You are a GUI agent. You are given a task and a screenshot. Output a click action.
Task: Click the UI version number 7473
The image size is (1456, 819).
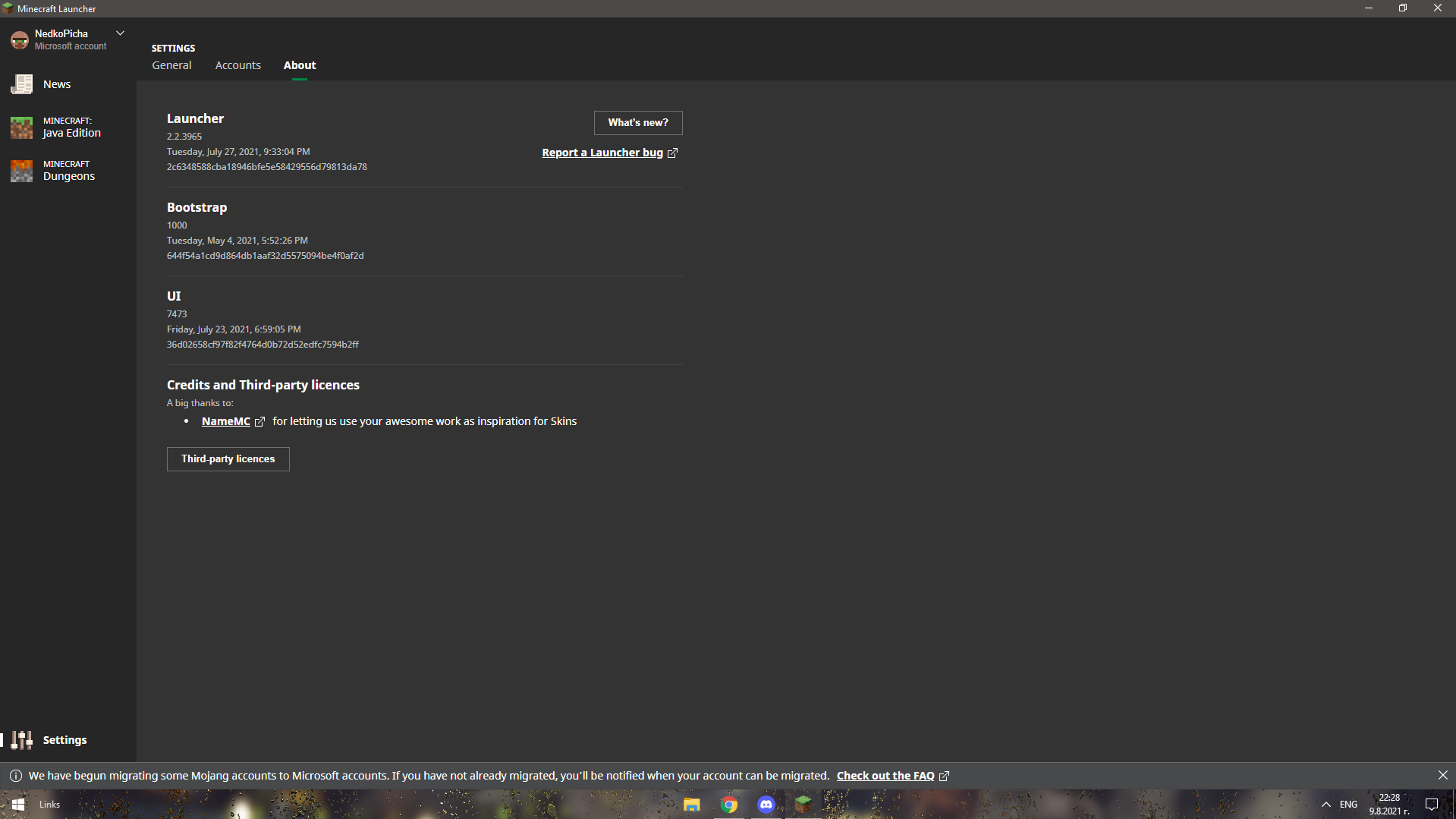pos(177,314)
